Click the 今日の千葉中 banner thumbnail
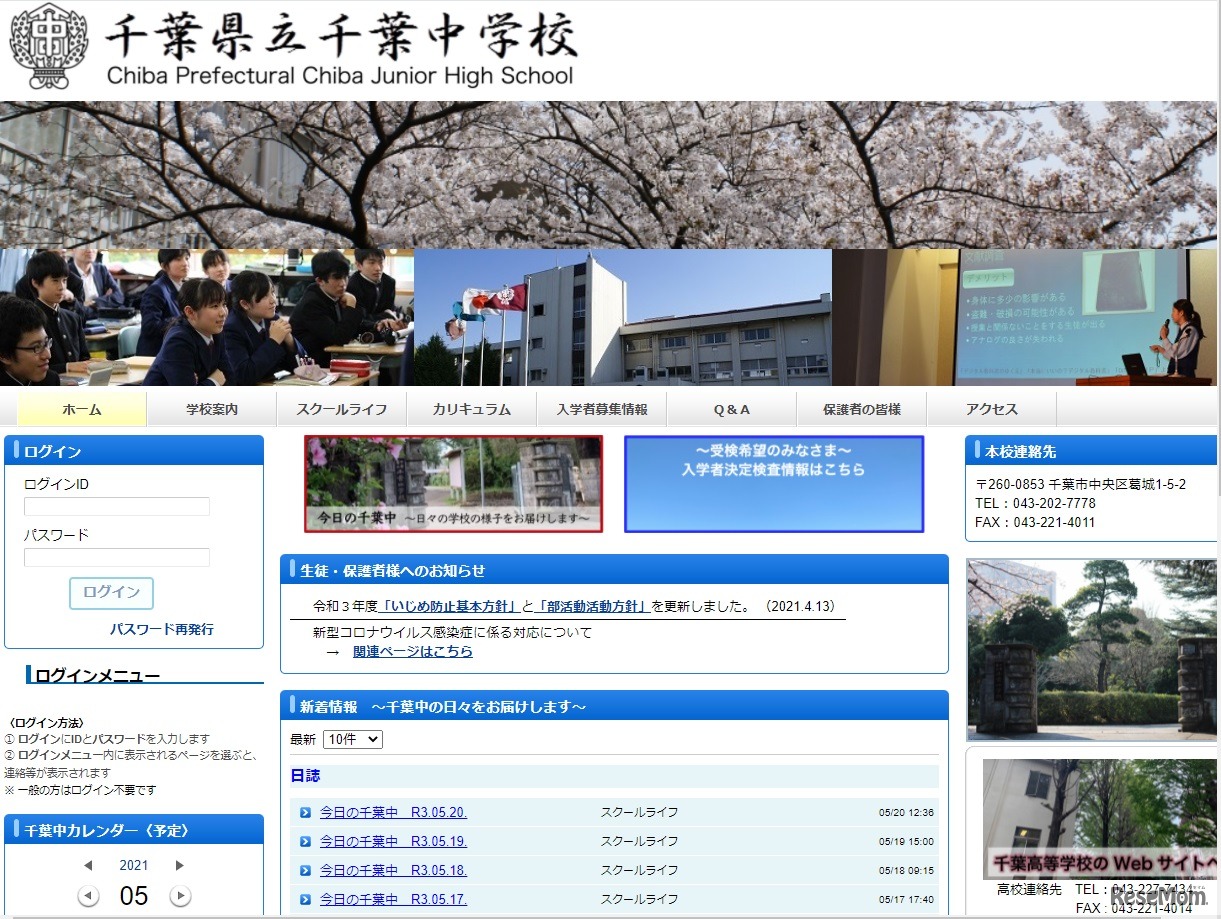The image size is (1221, 919). click(452, 484)
